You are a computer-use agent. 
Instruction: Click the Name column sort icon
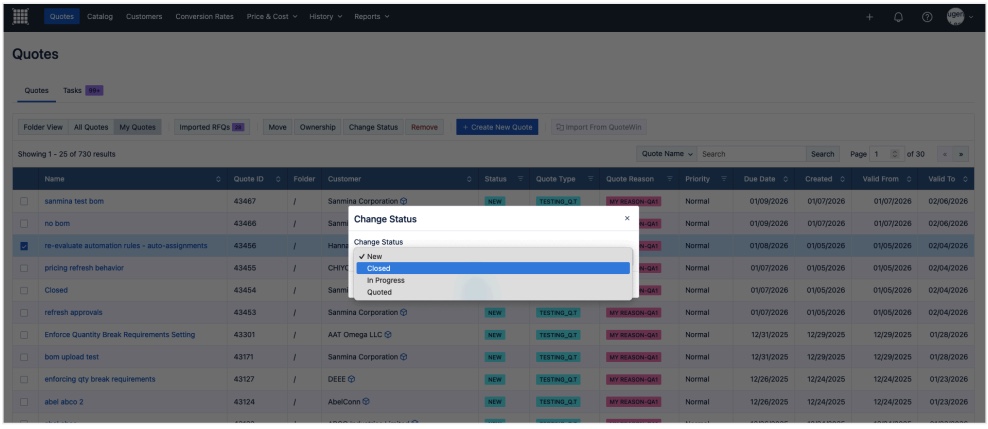(x=218, y=179)
